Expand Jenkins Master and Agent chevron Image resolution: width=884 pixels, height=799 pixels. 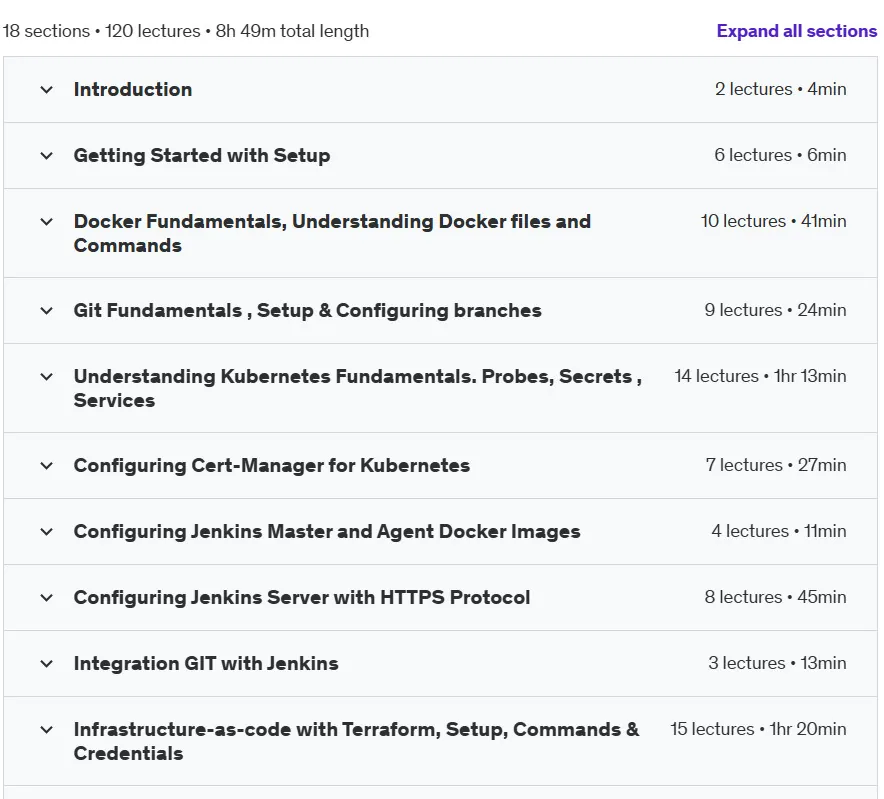47,532
